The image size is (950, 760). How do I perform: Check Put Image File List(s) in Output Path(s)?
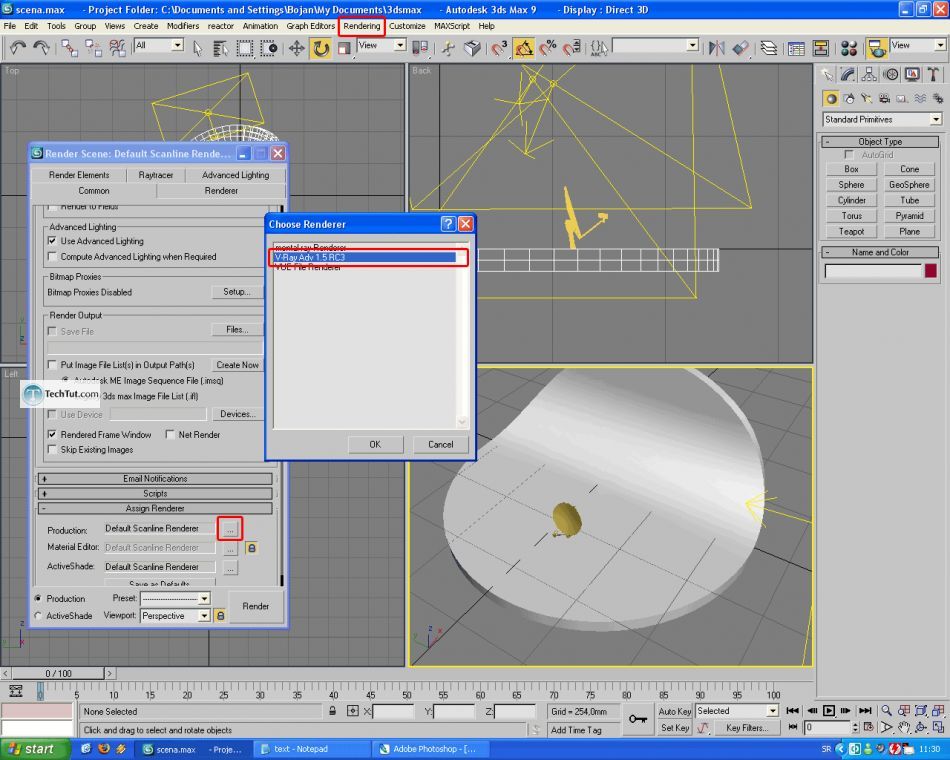pyautogui.click(x=52, y=365)
